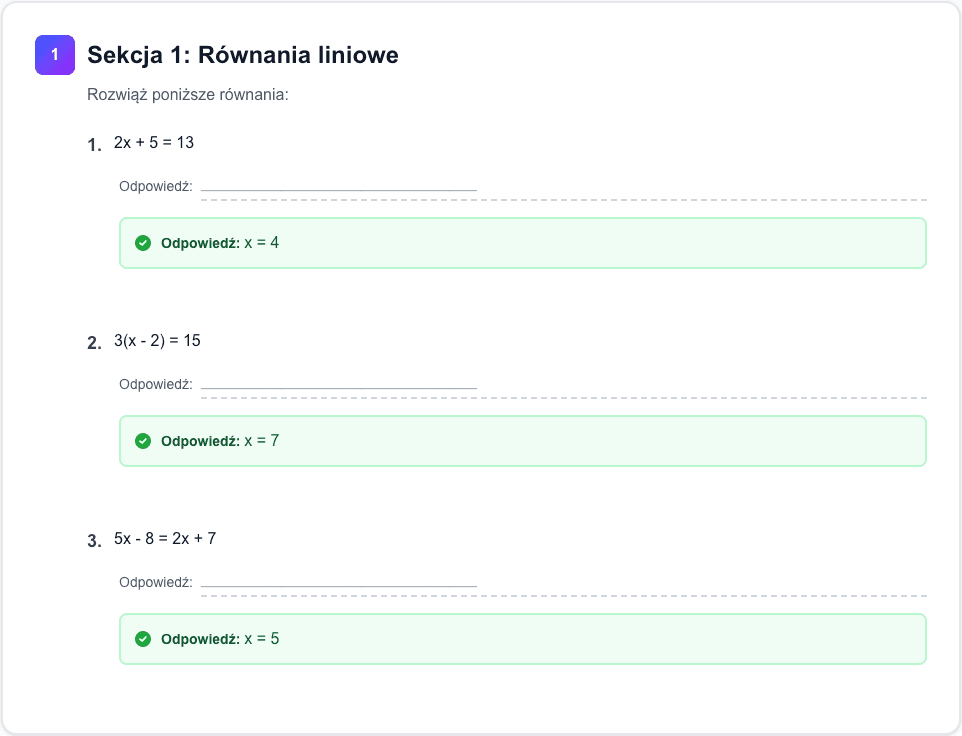The height and width of the screenshot is (736, 962).
Task: Click the instruction "Rozwiąż poniższe równania:"
Action: click(188, 95)
